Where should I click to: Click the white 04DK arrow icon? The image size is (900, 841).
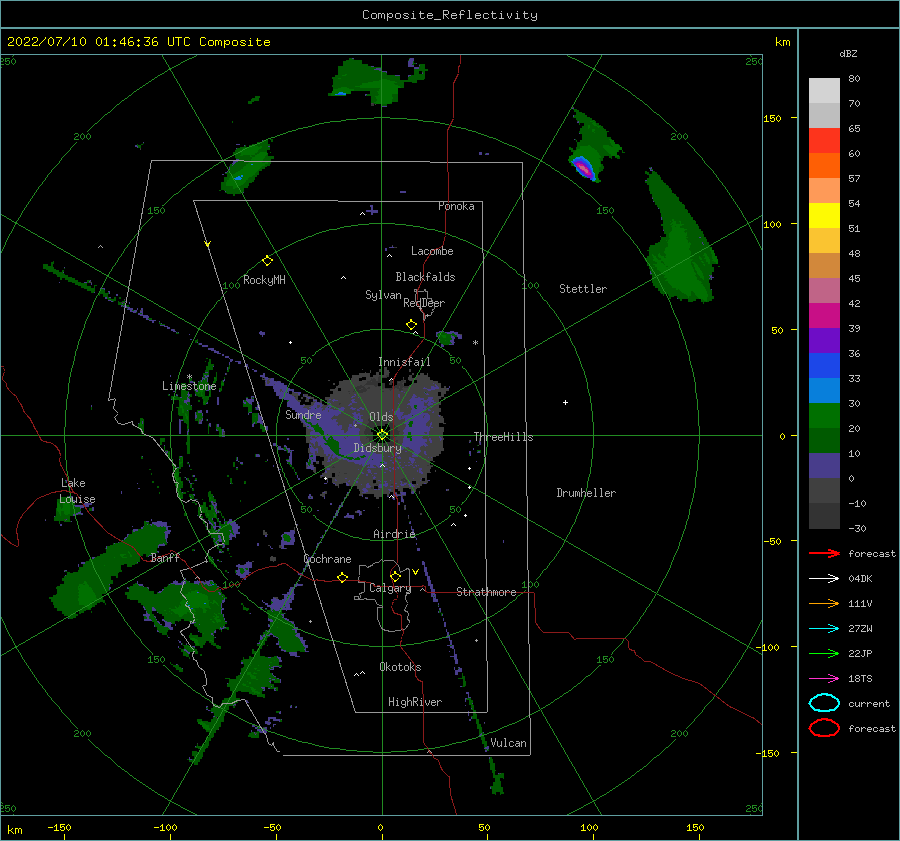(824, 578)
